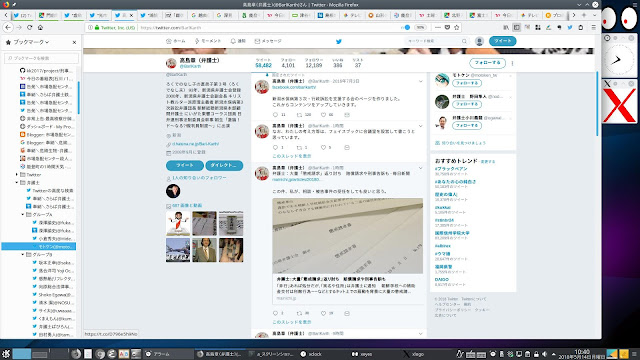
Task: Retweet the tweet with document photo
Action: [x=299, y=313]
